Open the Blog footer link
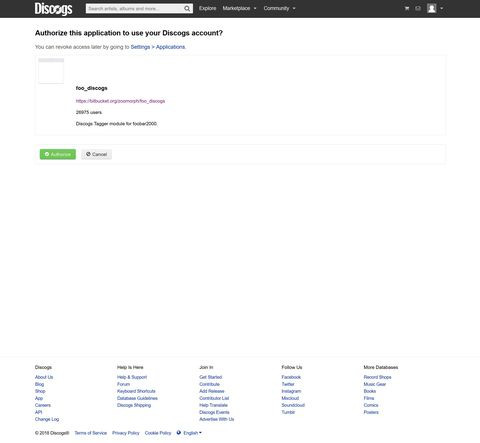Image resolution: width=480 pixels, height=443 pixels. pos(39,384)
